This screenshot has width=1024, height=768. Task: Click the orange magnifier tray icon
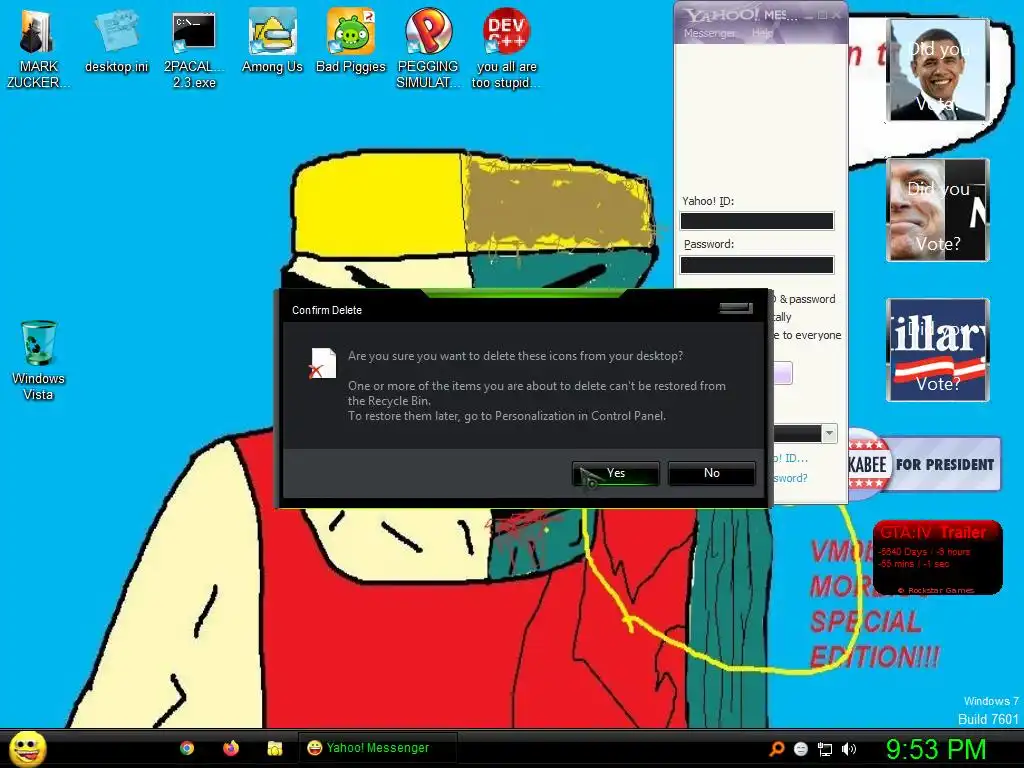click(x=776, y=749)
